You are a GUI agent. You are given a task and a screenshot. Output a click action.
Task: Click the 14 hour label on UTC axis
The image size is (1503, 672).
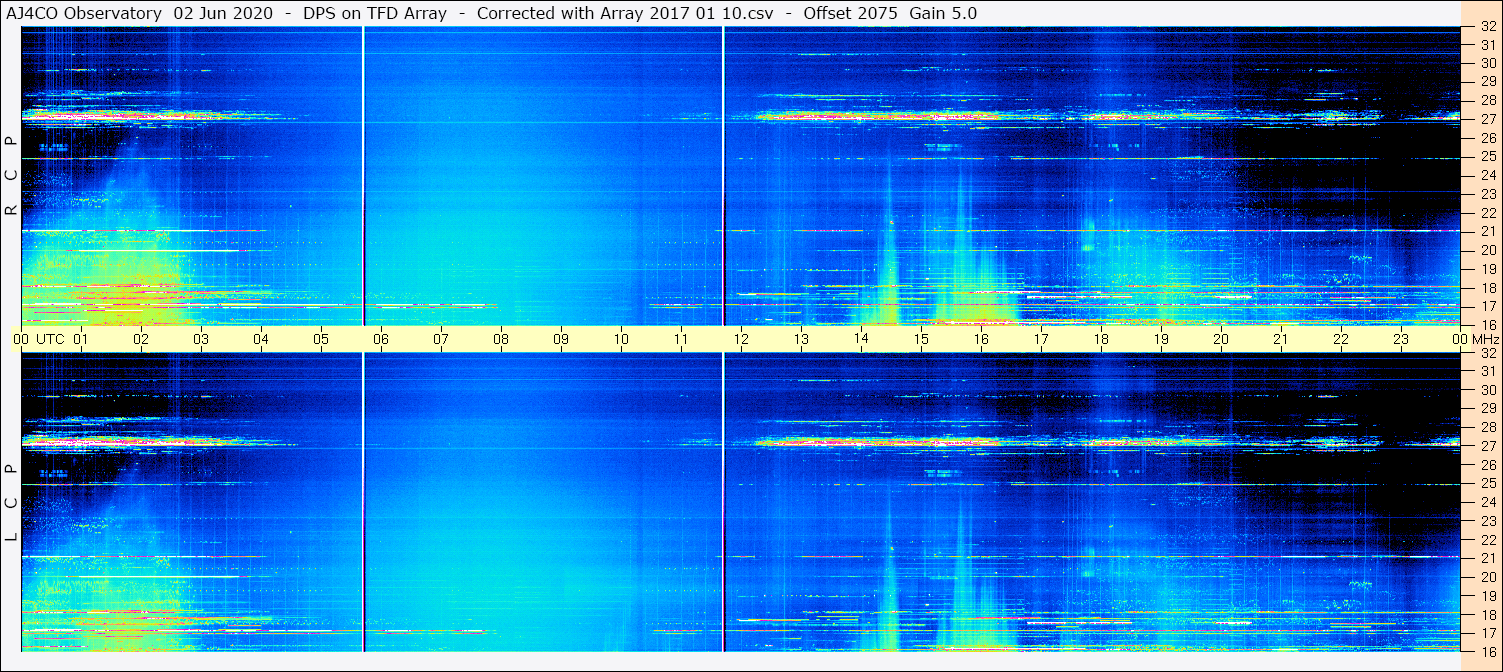(861, 339)
